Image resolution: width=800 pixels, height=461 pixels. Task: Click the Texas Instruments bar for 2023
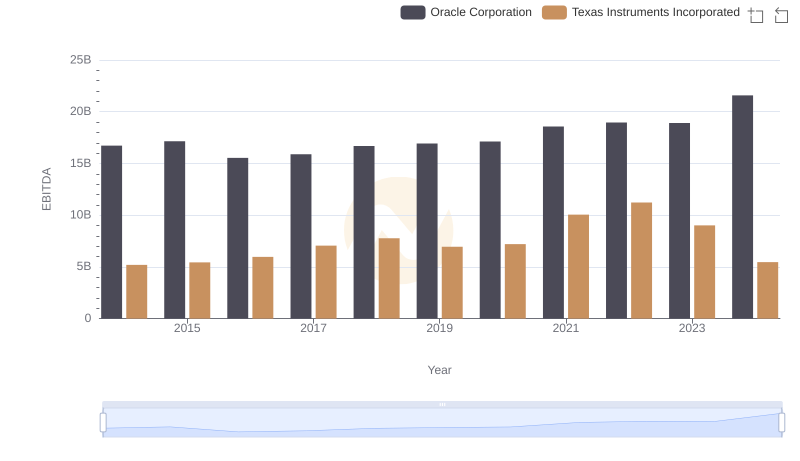click(705, 272)
